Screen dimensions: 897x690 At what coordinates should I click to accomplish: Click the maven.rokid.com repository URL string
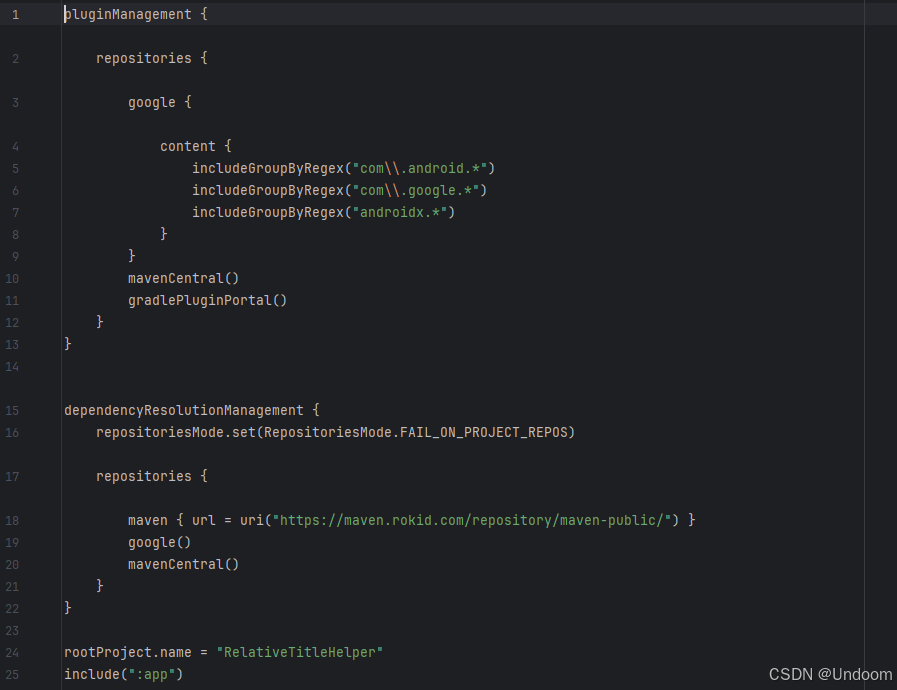(x=471, y=521)
